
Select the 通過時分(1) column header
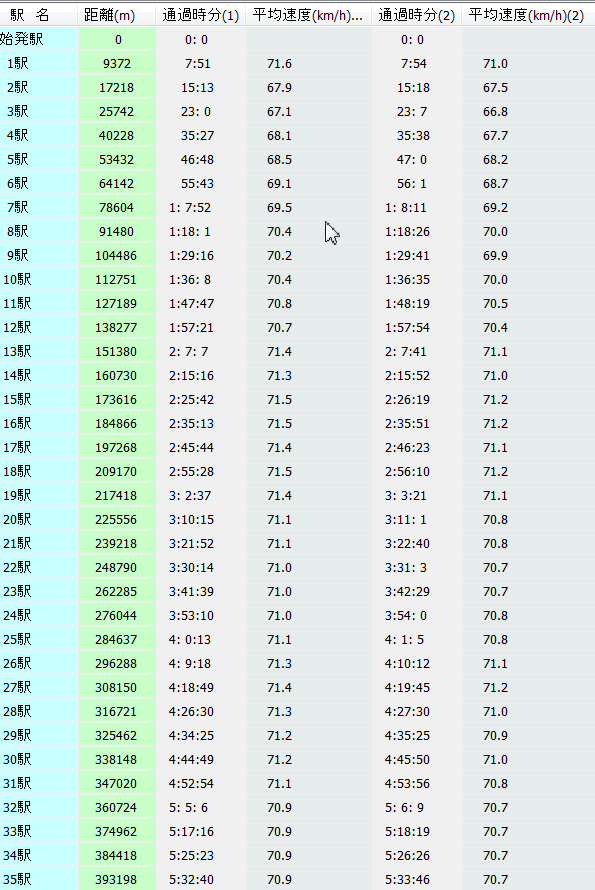[x=200, y=15]
